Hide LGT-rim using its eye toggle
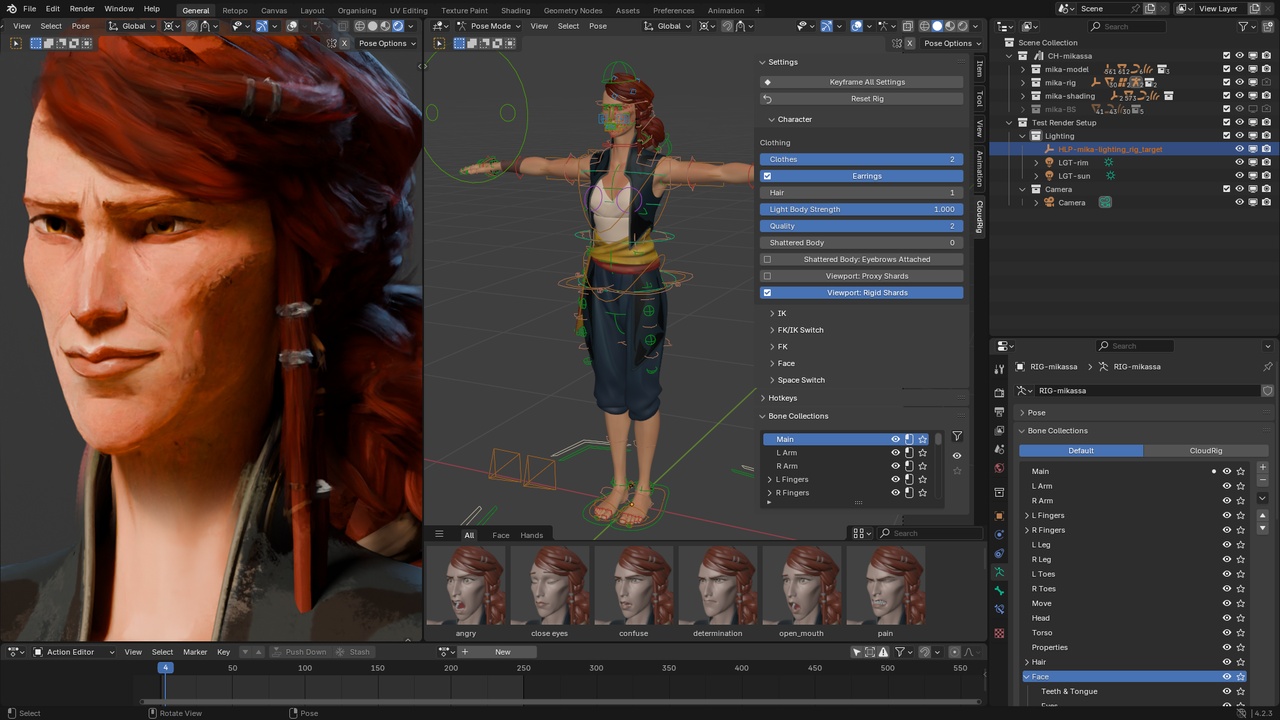This screenshot has height=720, width=1280. (1239, 162)
